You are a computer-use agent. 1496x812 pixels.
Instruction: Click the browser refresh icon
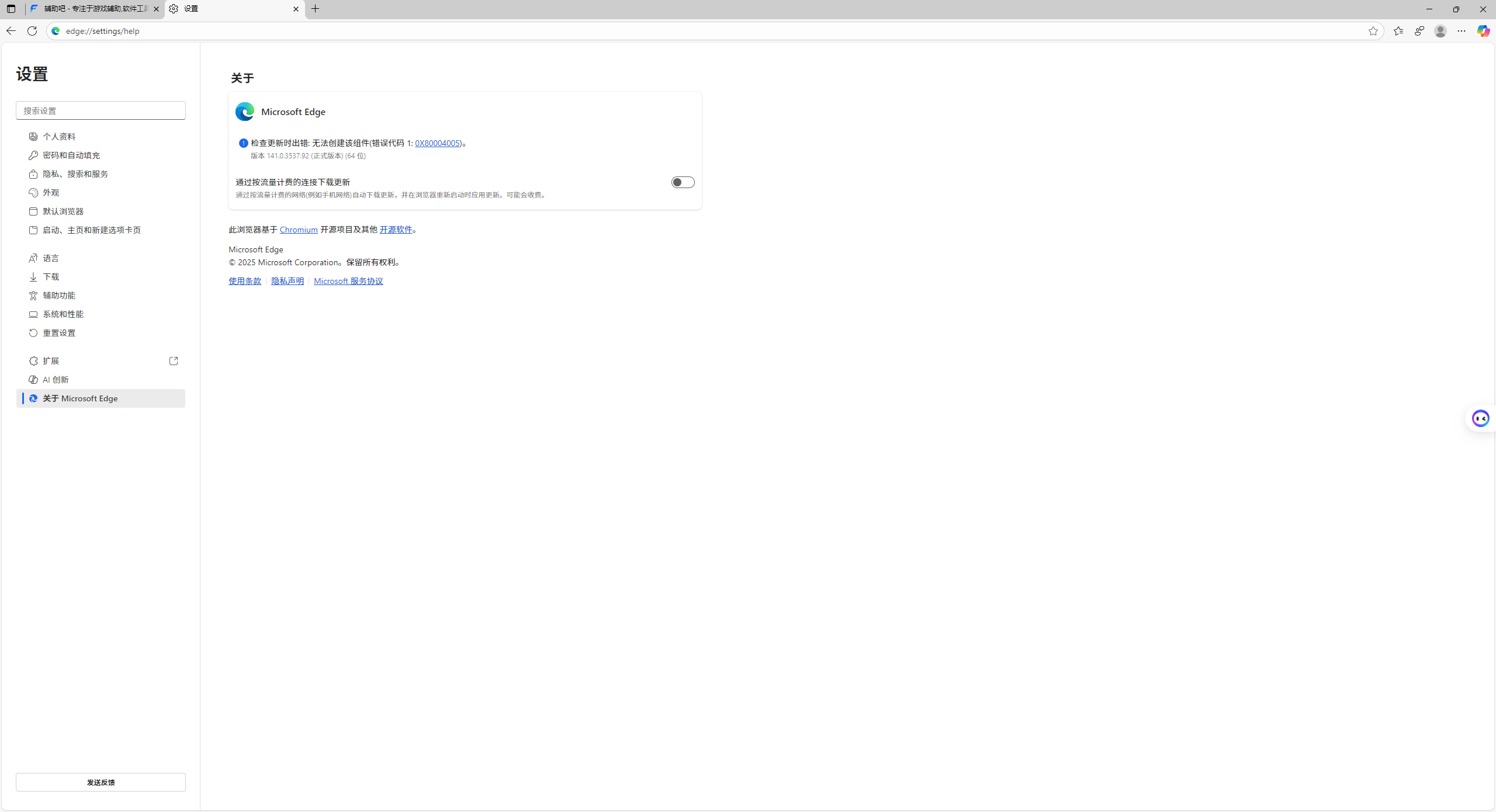[x=32, y=31]
